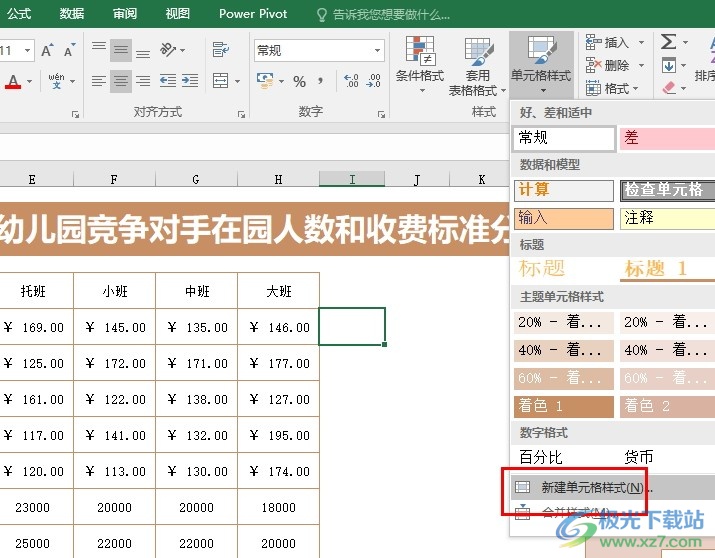
Task: Apply the 常规 cell style
Action: 564,138
